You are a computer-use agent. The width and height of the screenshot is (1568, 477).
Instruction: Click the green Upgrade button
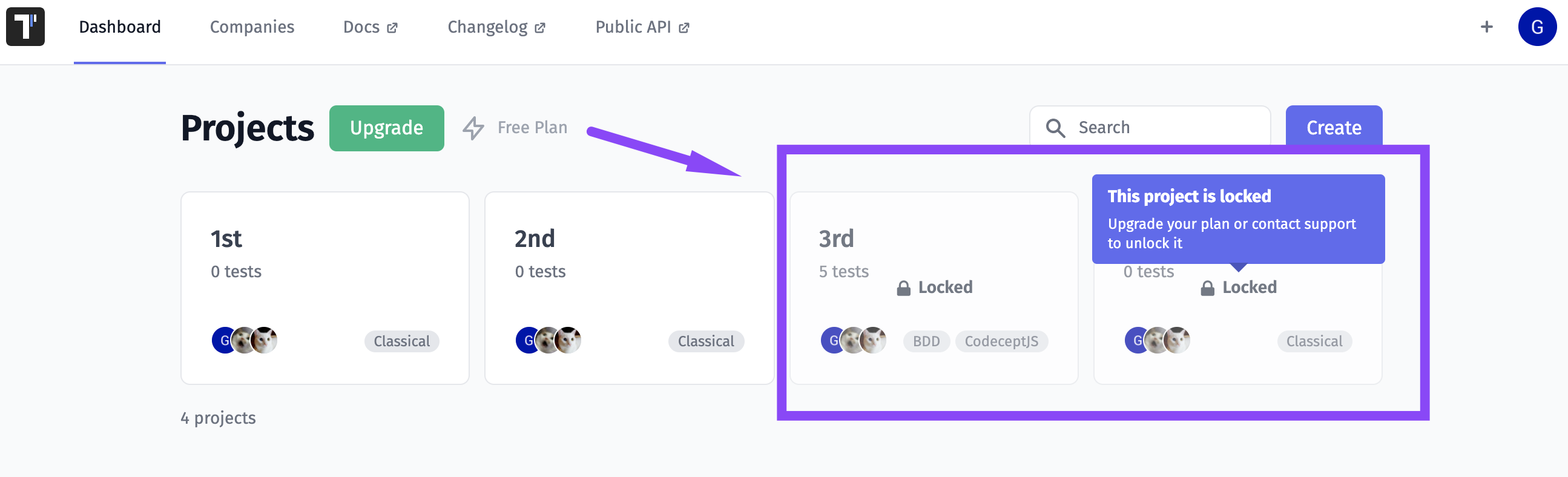click(x=386, y=128)
